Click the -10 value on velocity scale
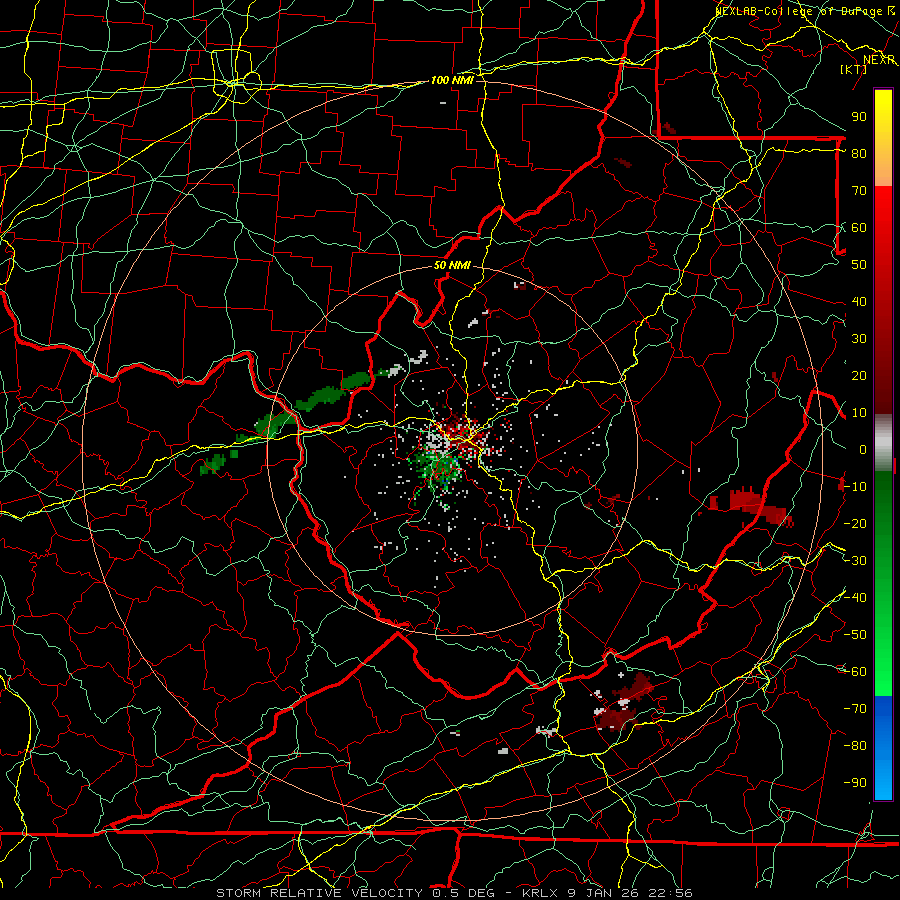The height and width of the screenshot is (900, 900). click(x=855, y=487)
